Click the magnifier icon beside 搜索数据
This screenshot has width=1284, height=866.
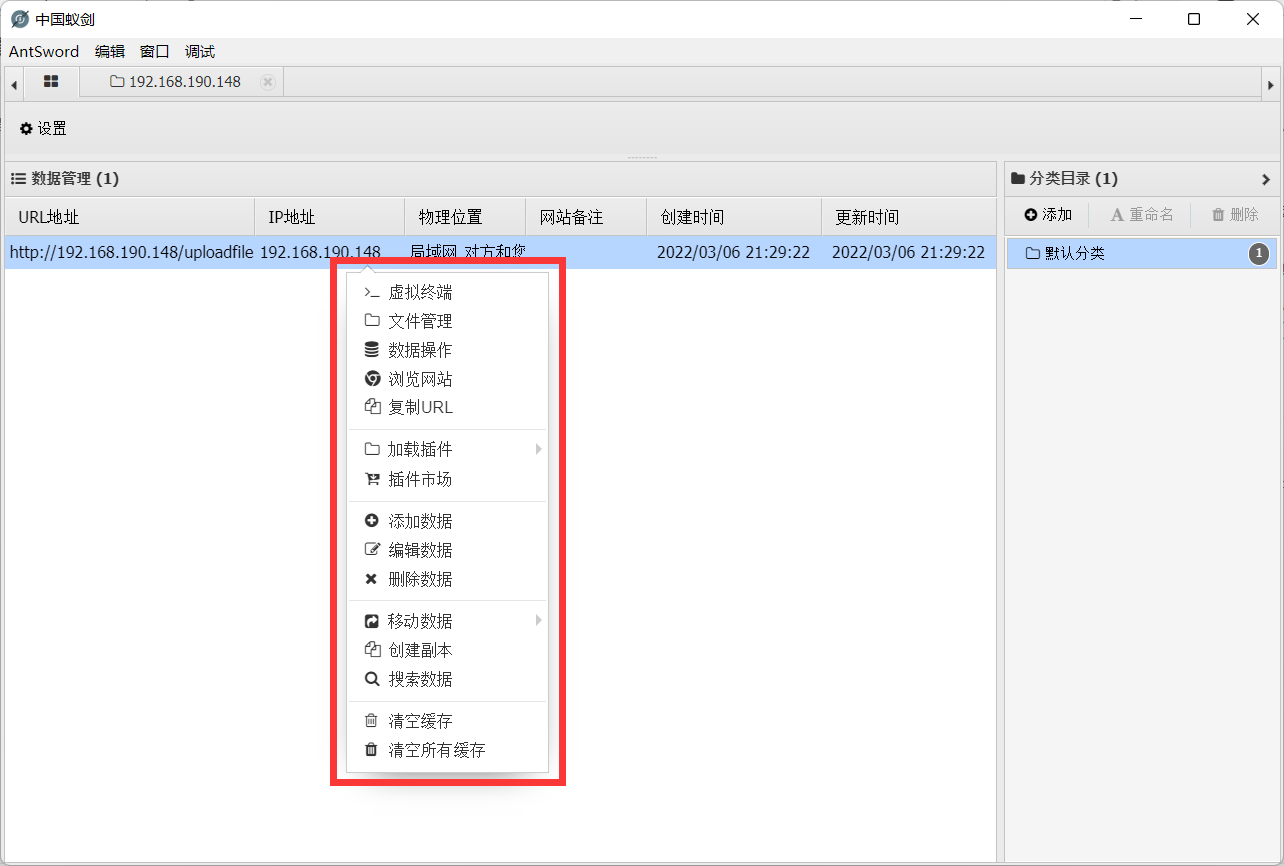coord(371,679)
